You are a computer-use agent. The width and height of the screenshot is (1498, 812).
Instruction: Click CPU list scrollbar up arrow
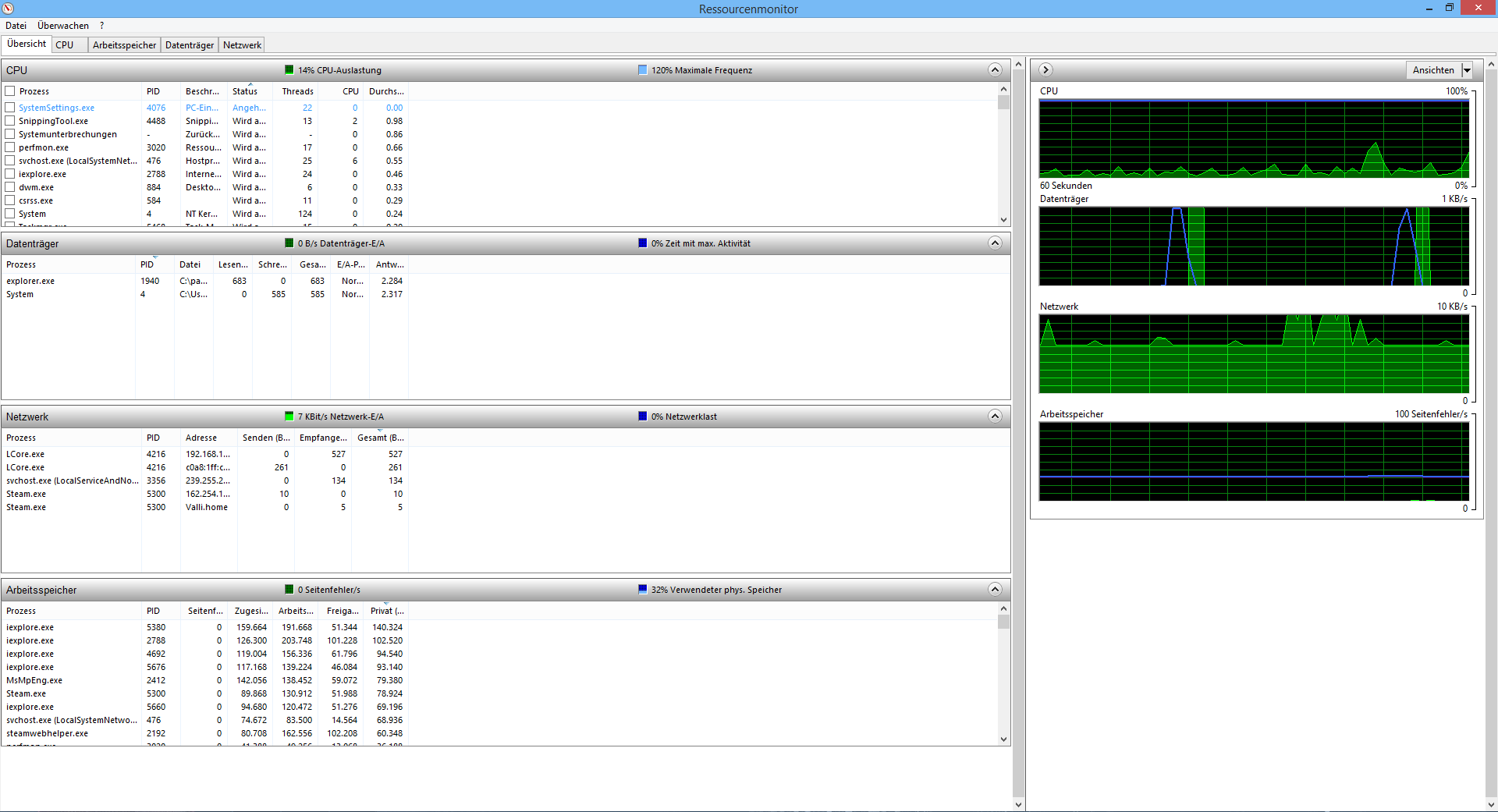click(x=1003, y=89)
